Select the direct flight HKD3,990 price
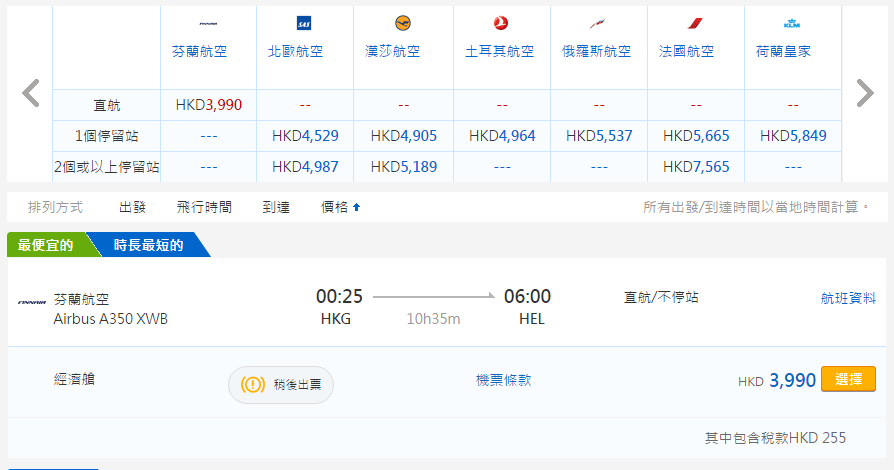Viewport: 894px width, 470px height. coord(208,104)
